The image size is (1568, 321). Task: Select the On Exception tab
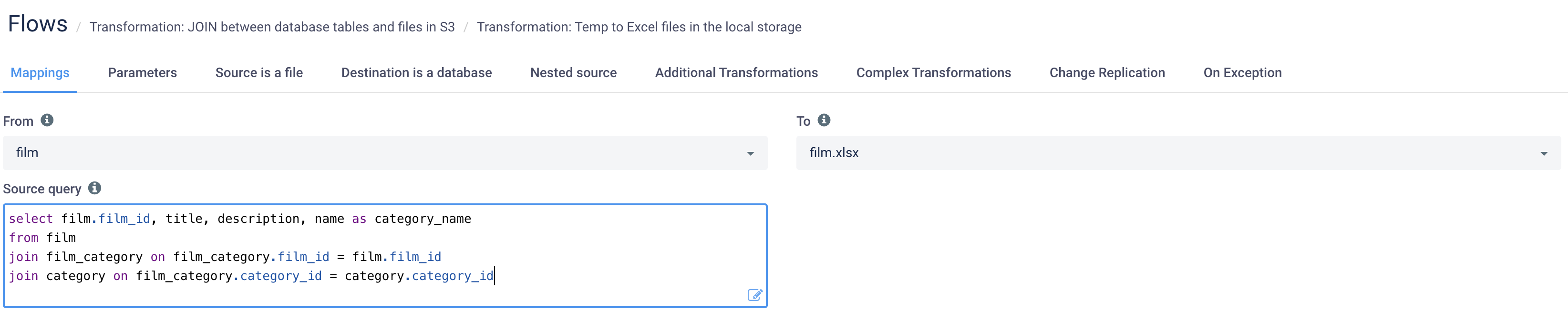pyautogui.click(x=1242, y=73)
